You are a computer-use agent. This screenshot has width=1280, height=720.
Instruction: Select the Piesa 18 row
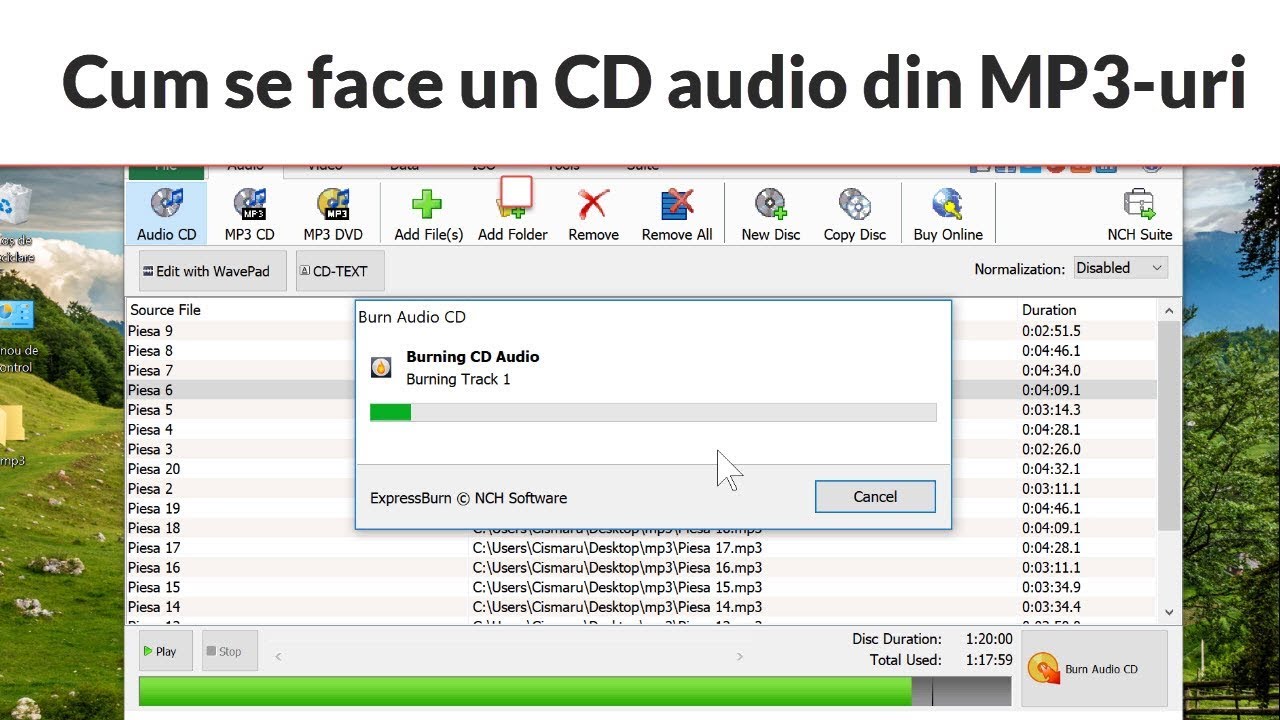(x=641, y=528)
